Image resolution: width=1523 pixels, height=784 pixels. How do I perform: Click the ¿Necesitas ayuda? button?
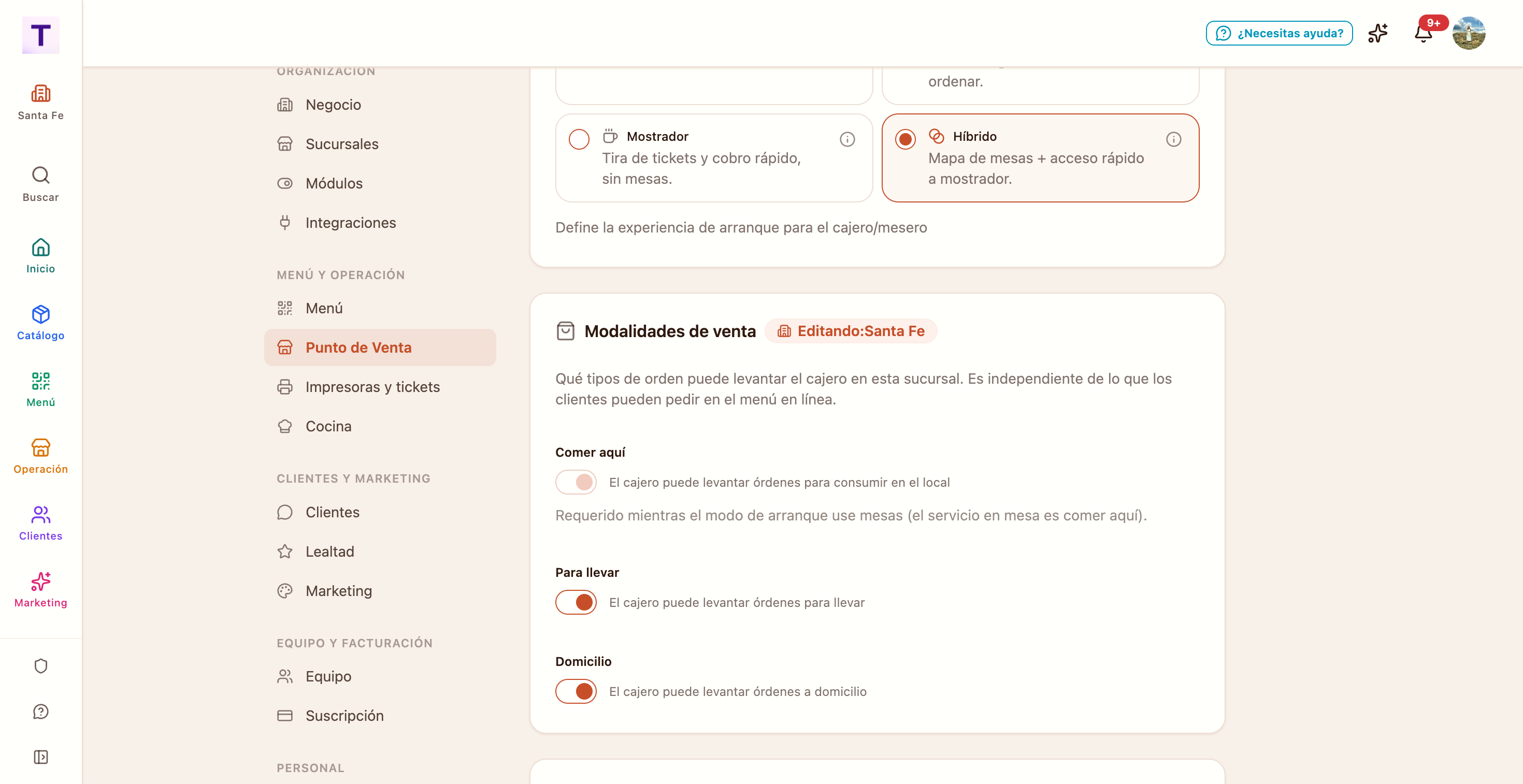(x=1280, y=33)
